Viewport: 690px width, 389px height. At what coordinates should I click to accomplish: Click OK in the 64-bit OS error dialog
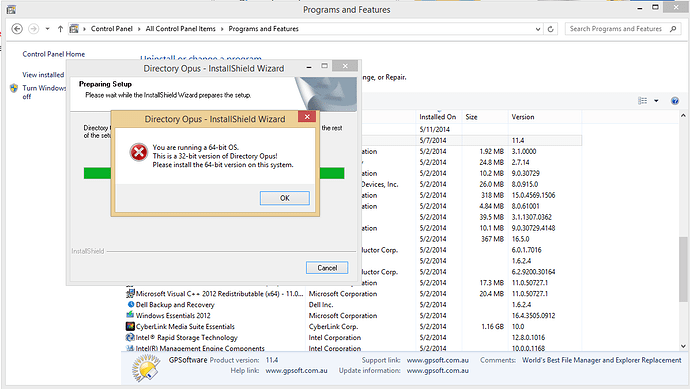click(x=285, y=198)
